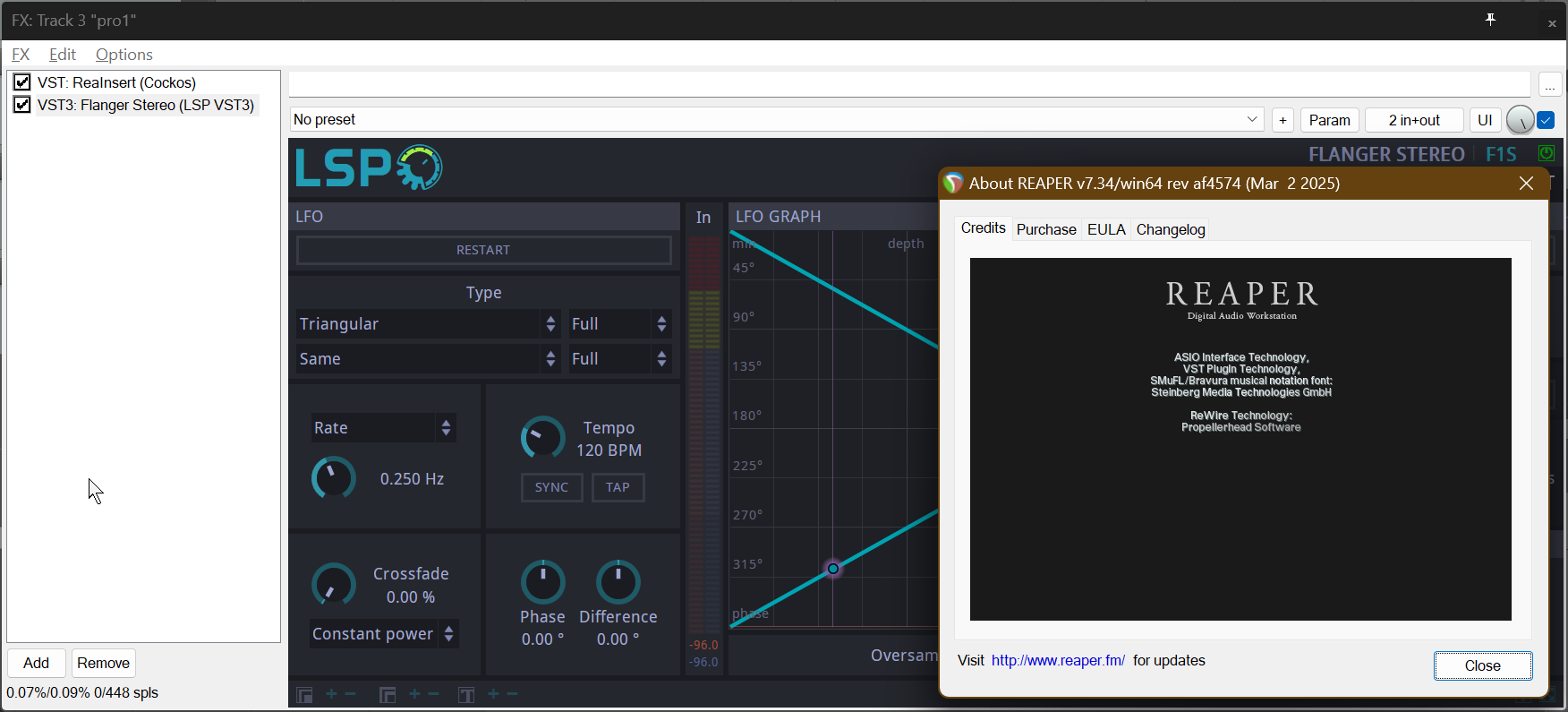Open the second LFO type dropdown showing Same
The image size is (1568, 712).
click(428, 359)
